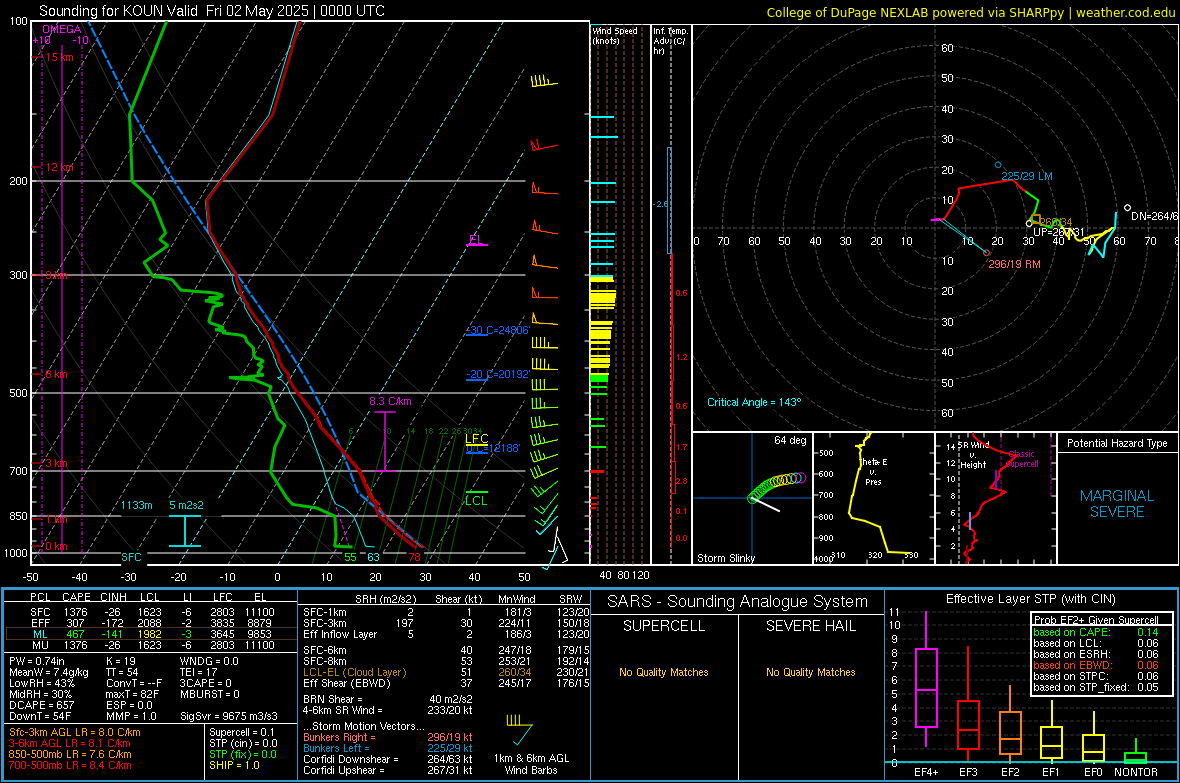The height and width of the screenshot is (783, 1180).
Task: Select the -20 C=20192' height label
Action: click(498, 373)
